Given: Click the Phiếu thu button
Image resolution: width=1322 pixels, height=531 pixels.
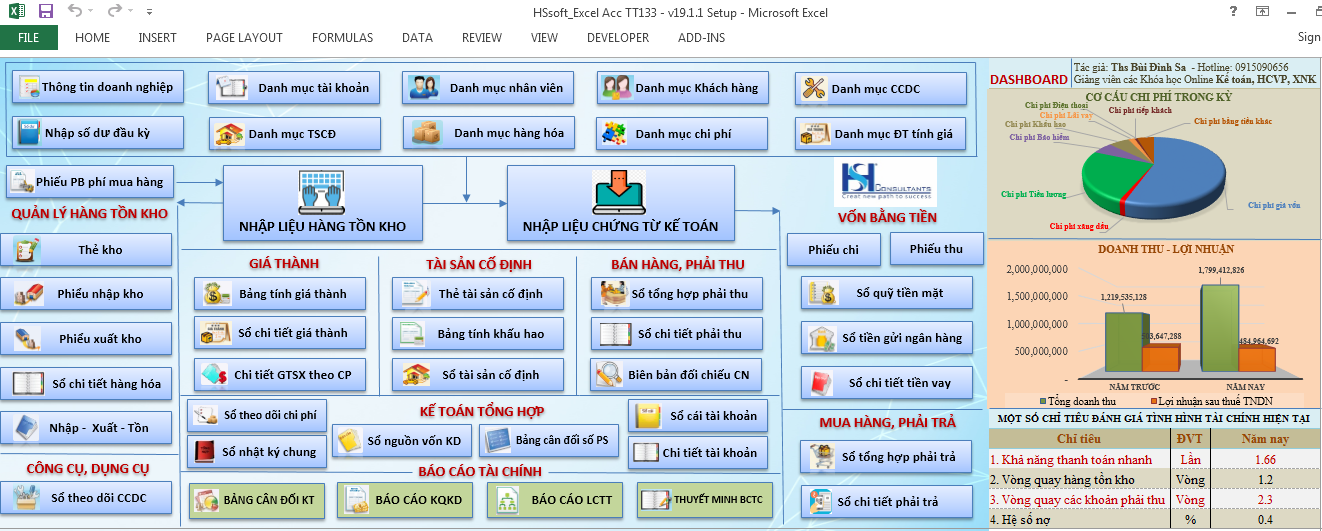Looking at the screenshot, I should coord(936,249).
